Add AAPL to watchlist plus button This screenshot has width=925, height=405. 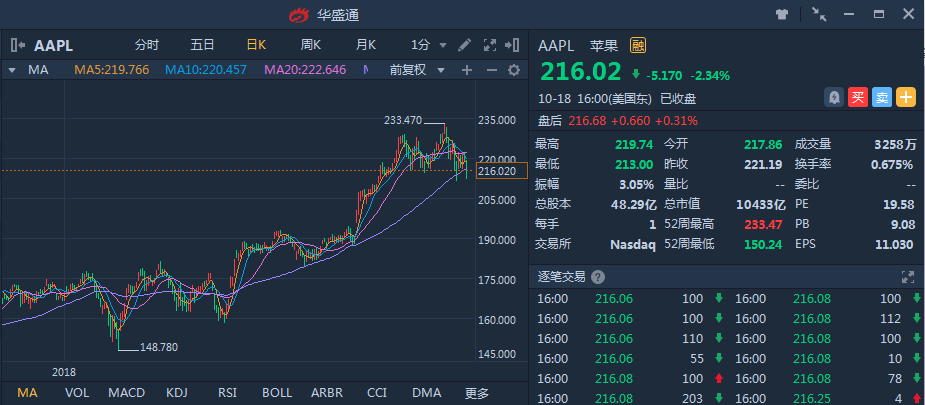pos(906,97)
